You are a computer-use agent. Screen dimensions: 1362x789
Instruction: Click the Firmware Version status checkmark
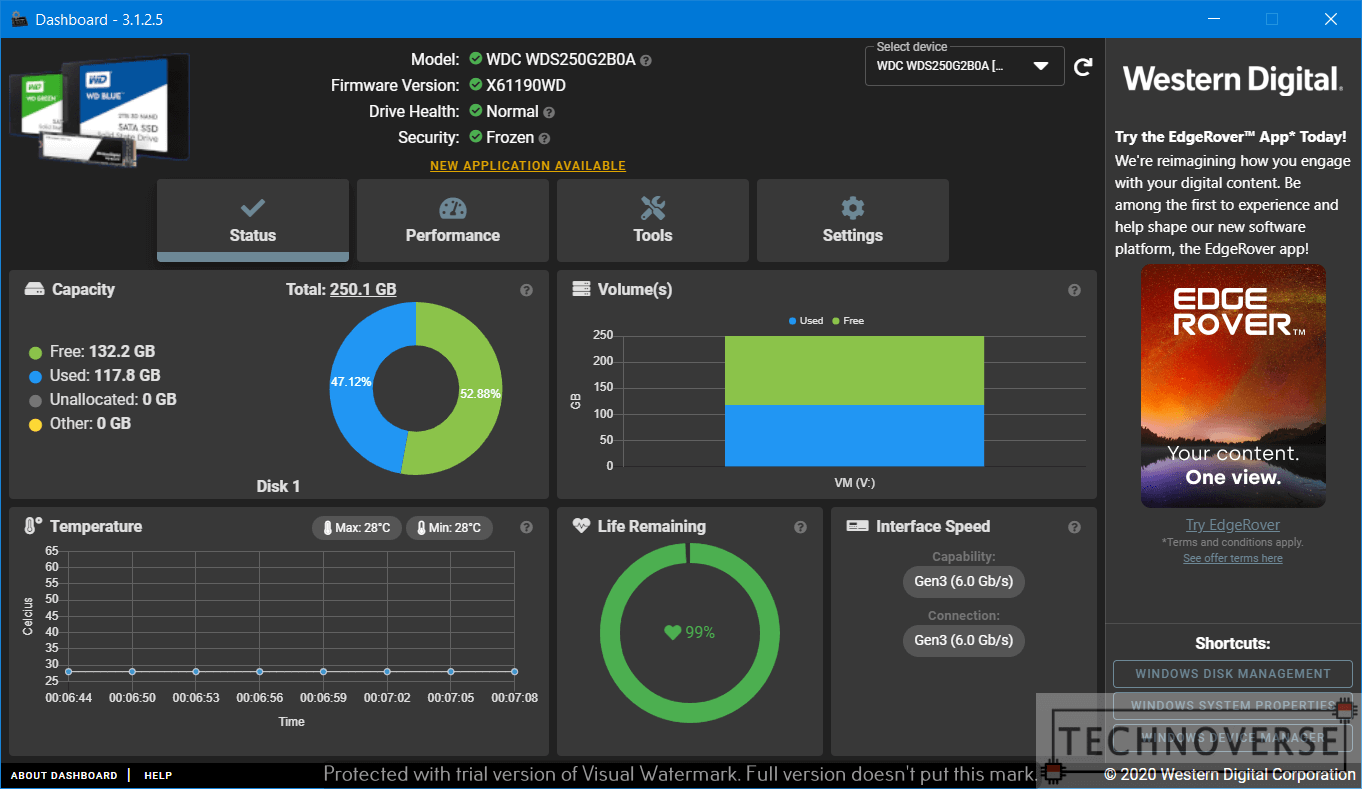coord(476,85)
